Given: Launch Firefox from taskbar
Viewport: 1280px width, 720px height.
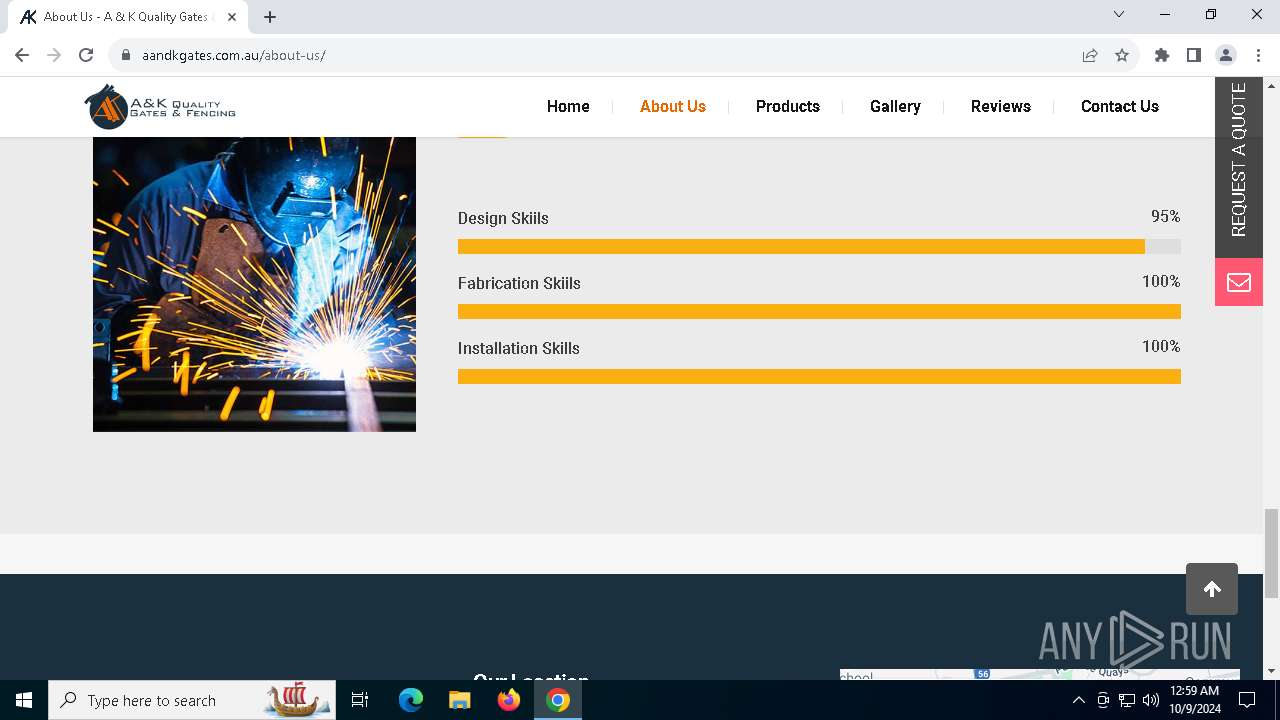Looking at the screenshot, I should (x=509, y=700).
